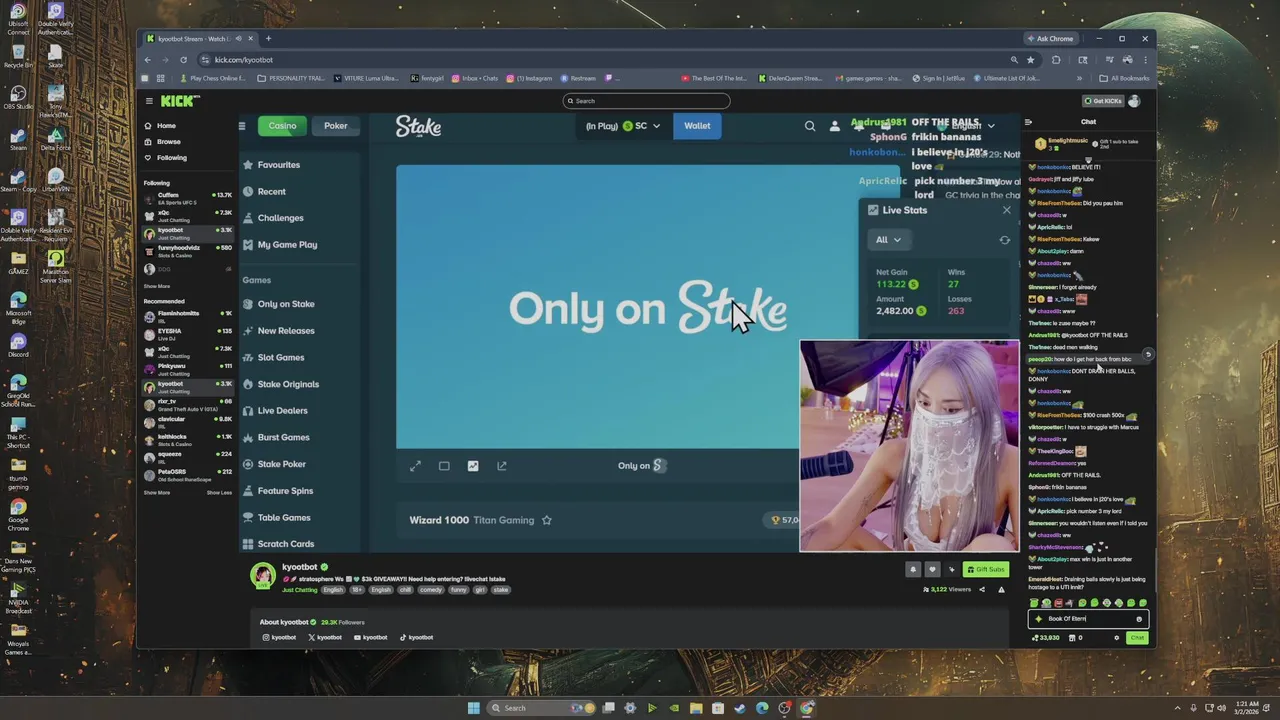Expand the English language dropdown on Stake
The height and width of the screenshot is (720, 1280).
point(972,126)
